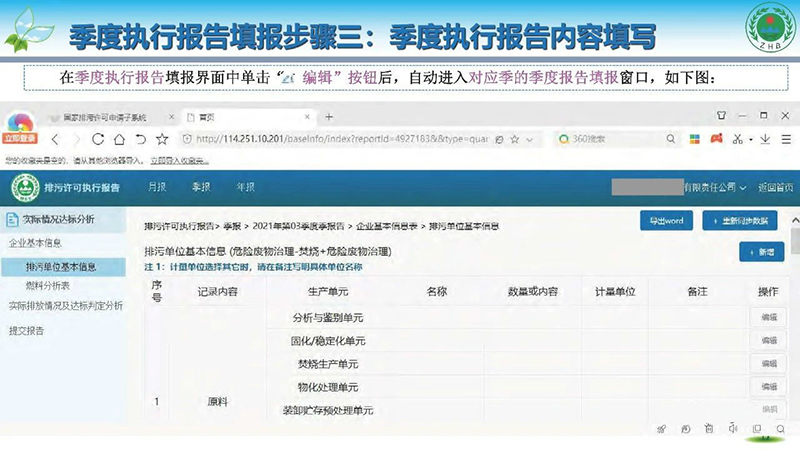The height and width of the screenshot is (450, 800).
Task: Open the 年报 menu tab
Action: pyautogui.click(x=244, y=187)
